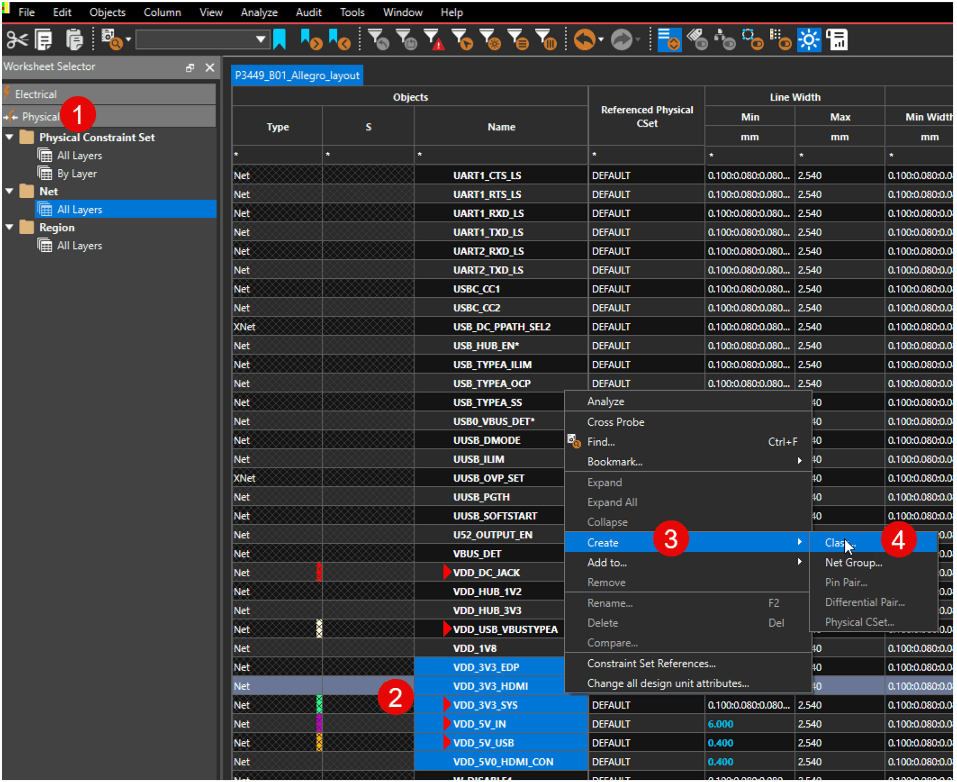This screenshot has width=957, height=782.
Task: Collapse the Physical Constraint Set folder
Action: coord(9,137)
